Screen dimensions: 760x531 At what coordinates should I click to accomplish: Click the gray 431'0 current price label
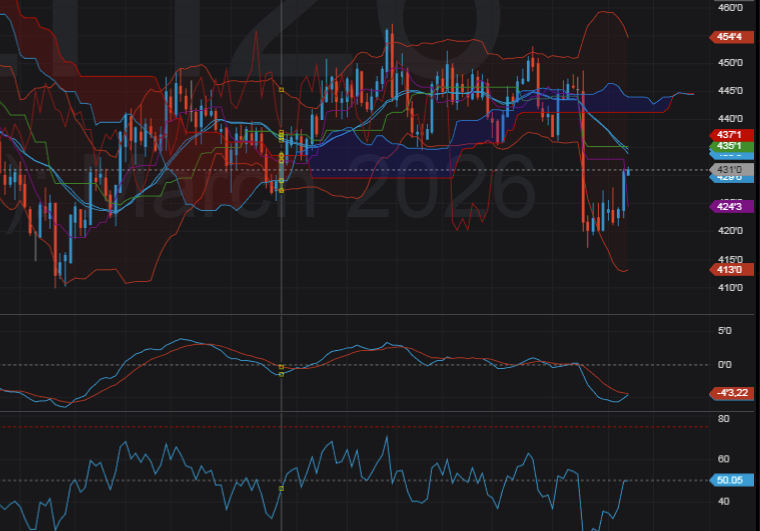tap(729, 170)
